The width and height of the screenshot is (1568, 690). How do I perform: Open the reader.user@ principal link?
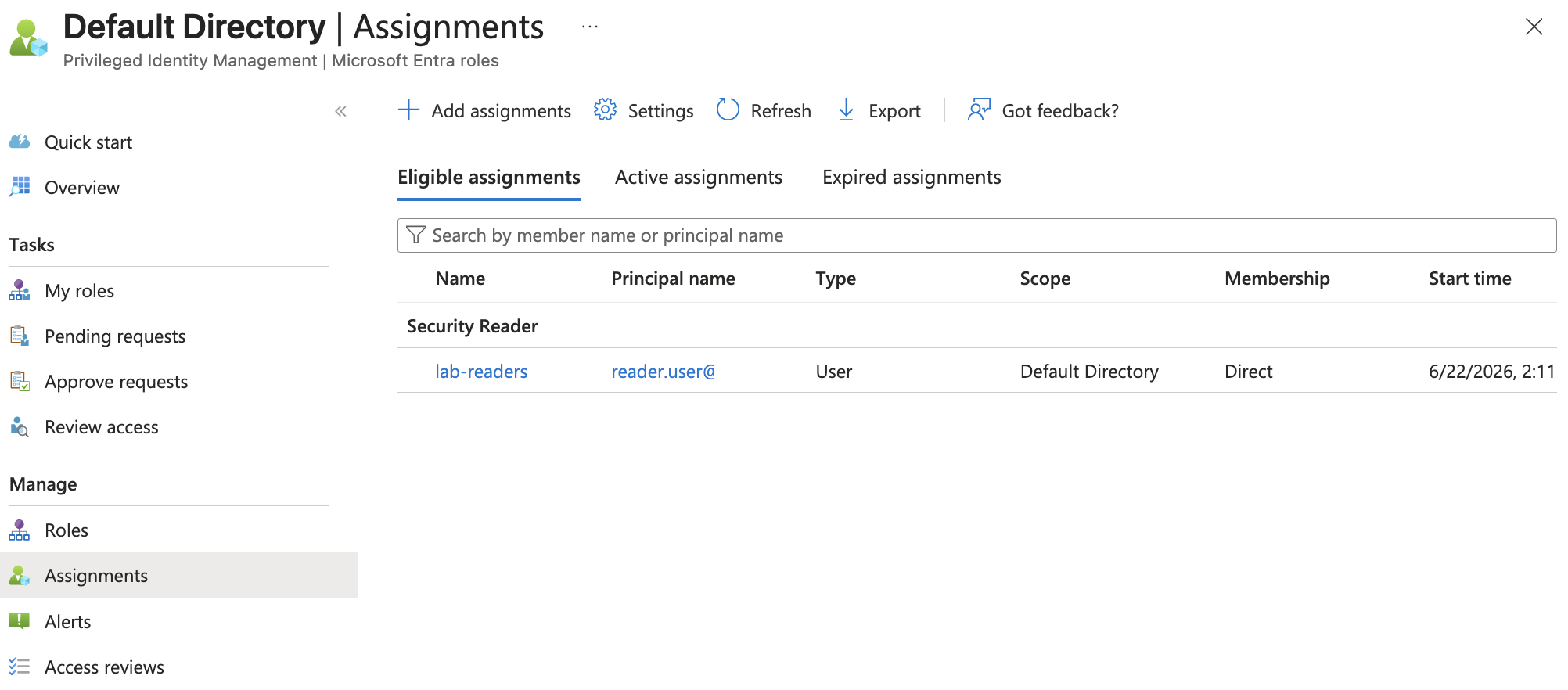tap(664, 372)
